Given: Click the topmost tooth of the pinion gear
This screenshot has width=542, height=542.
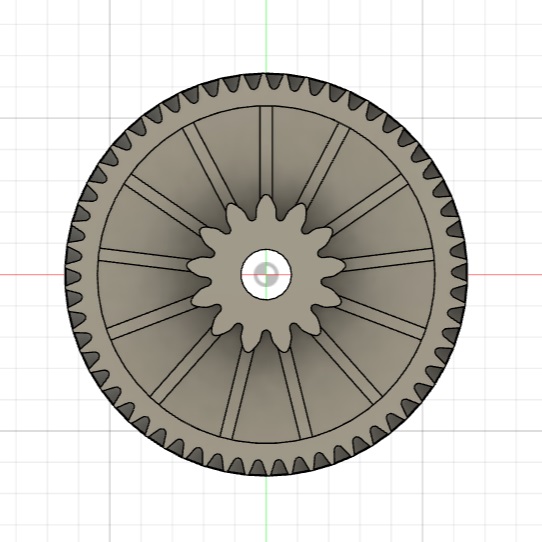Looking at the screenshot, I should pos(266,207).
